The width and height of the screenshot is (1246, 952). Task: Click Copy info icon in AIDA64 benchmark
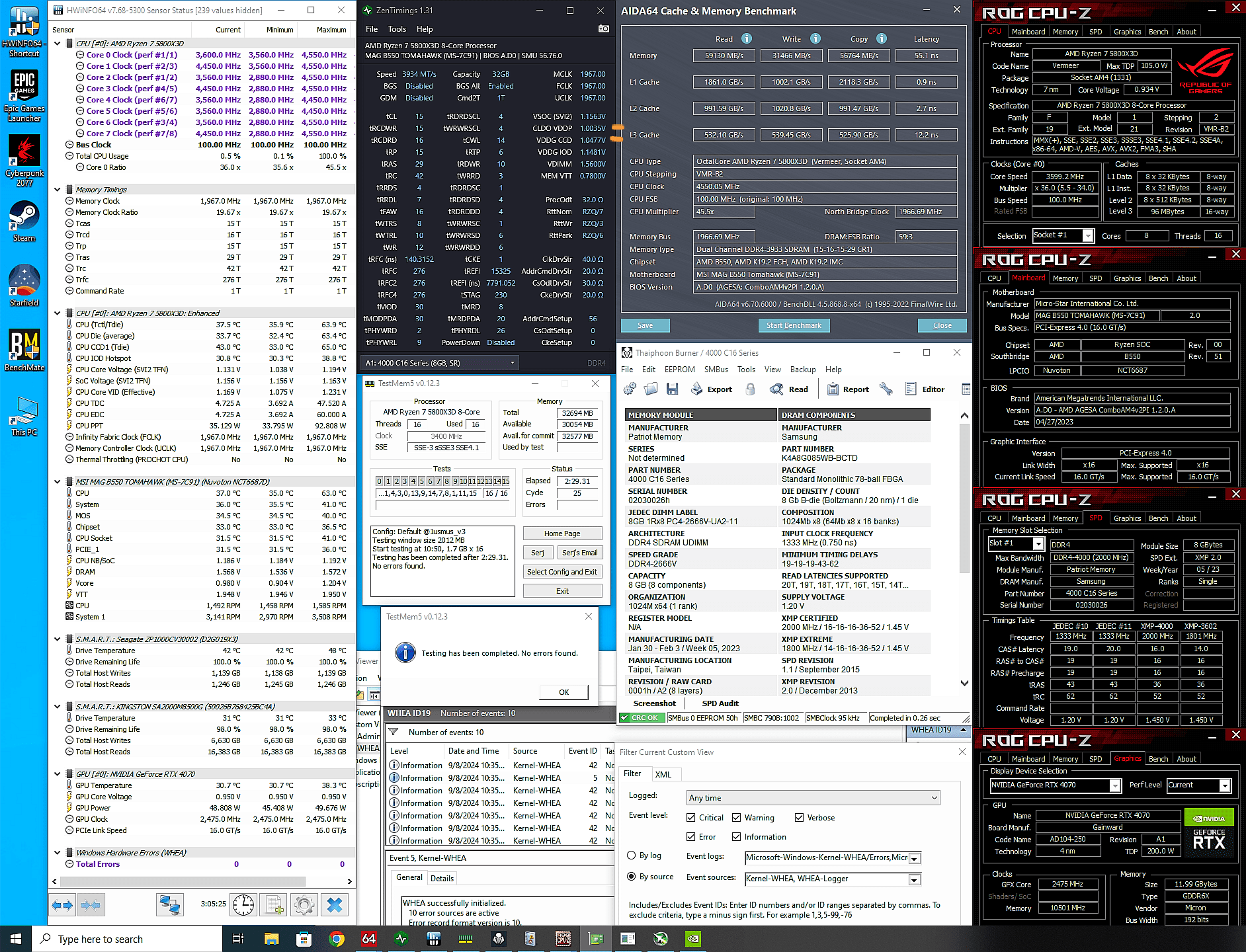(x=882, y=38)
